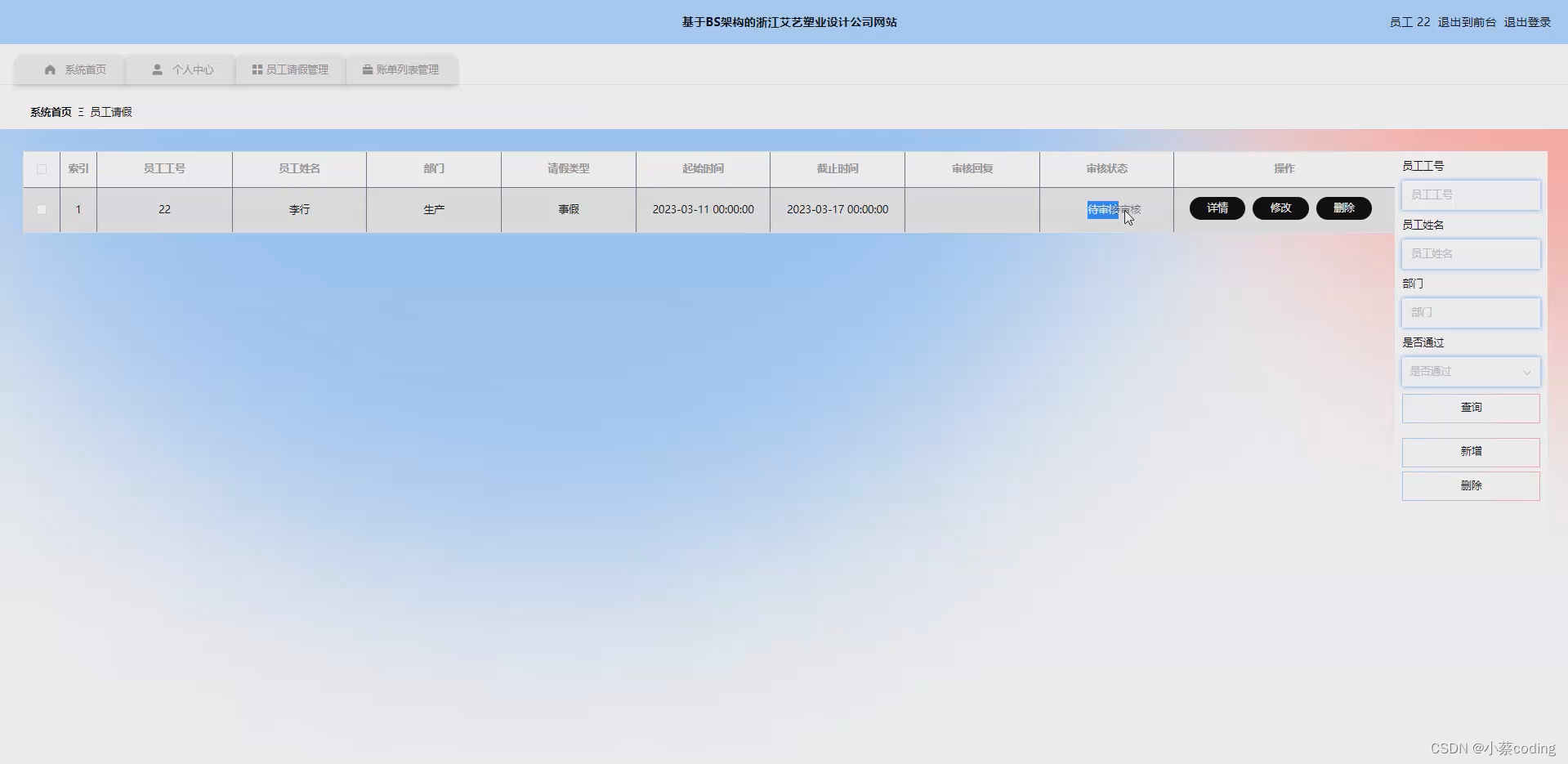Viewport: 1568px width, 764px height.
Task: Focus the 员工工号 input field
Action: pyautogui.click(x=1471, y=195)
